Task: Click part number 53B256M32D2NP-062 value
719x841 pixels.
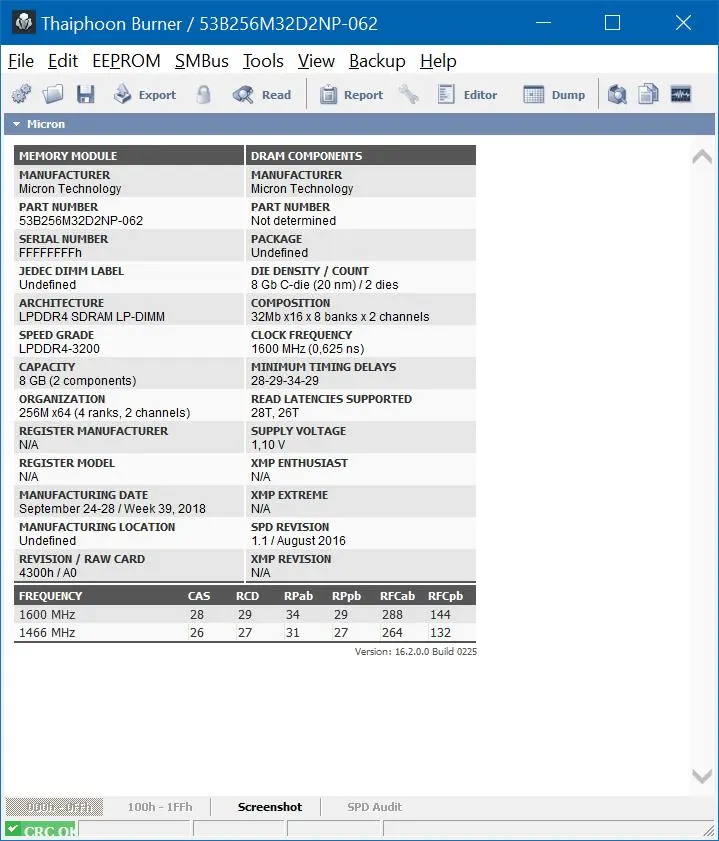Action: 81,220
